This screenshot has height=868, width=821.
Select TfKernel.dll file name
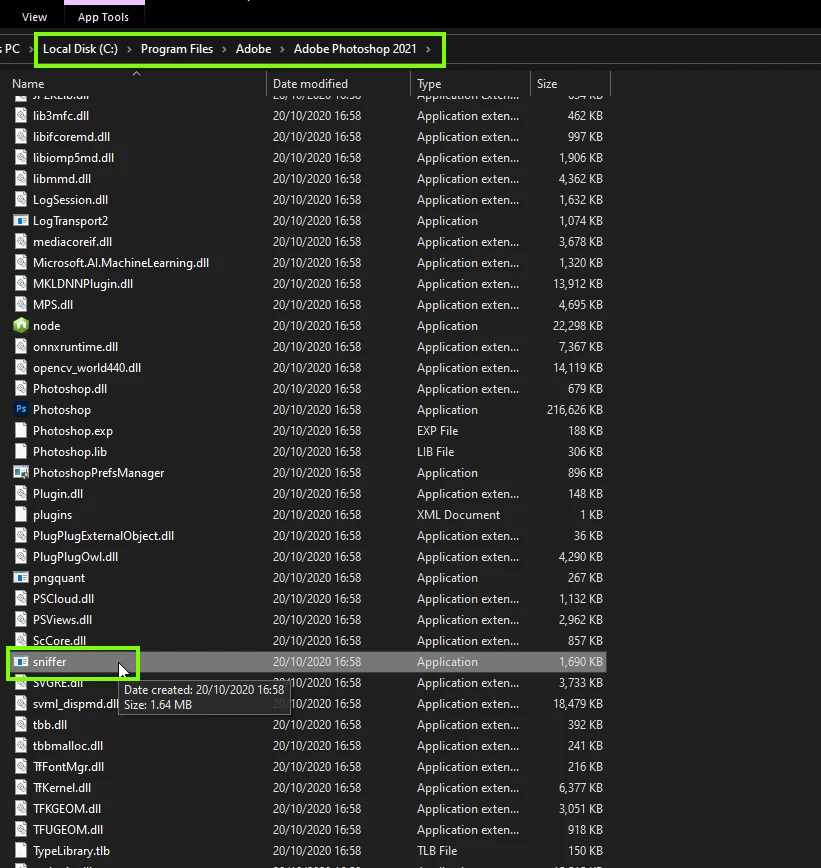point(62,788)
